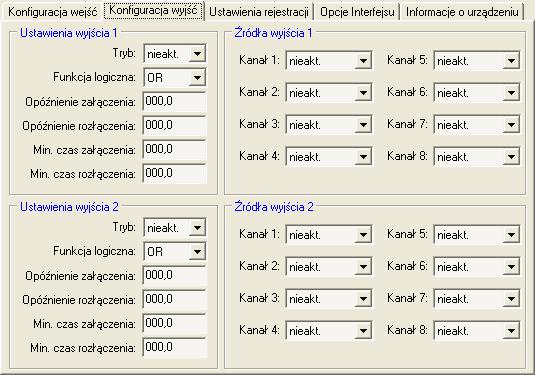Expand Kanał 8 dropdown in Źródła wyjścia 1
This screenshot has height=375, width=535.
477,157
